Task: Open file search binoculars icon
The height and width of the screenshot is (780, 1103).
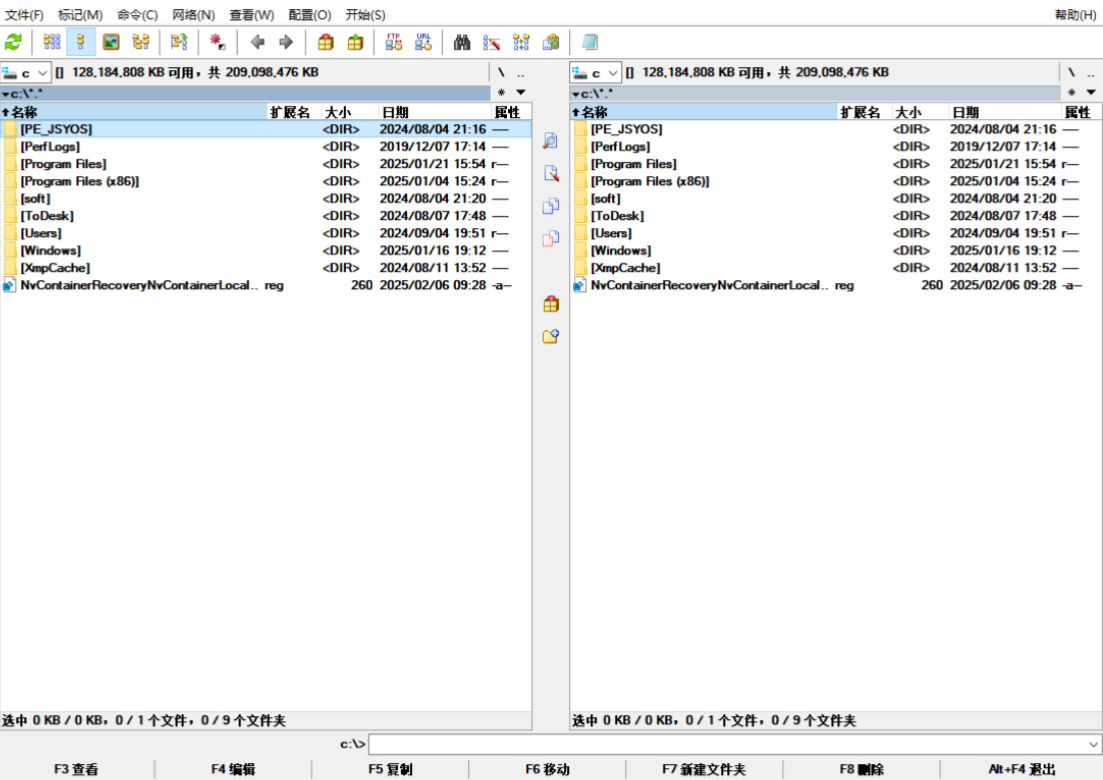Action: click(x=461, y=42)
